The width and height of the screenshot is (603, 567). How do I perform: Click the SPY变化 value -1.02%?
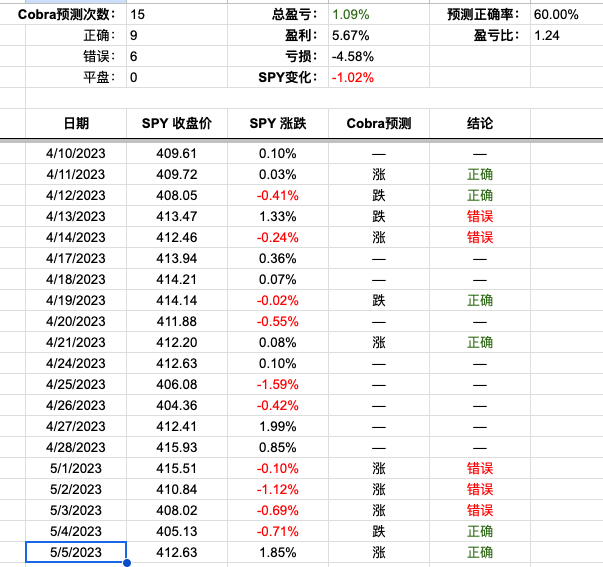[379, 77]
